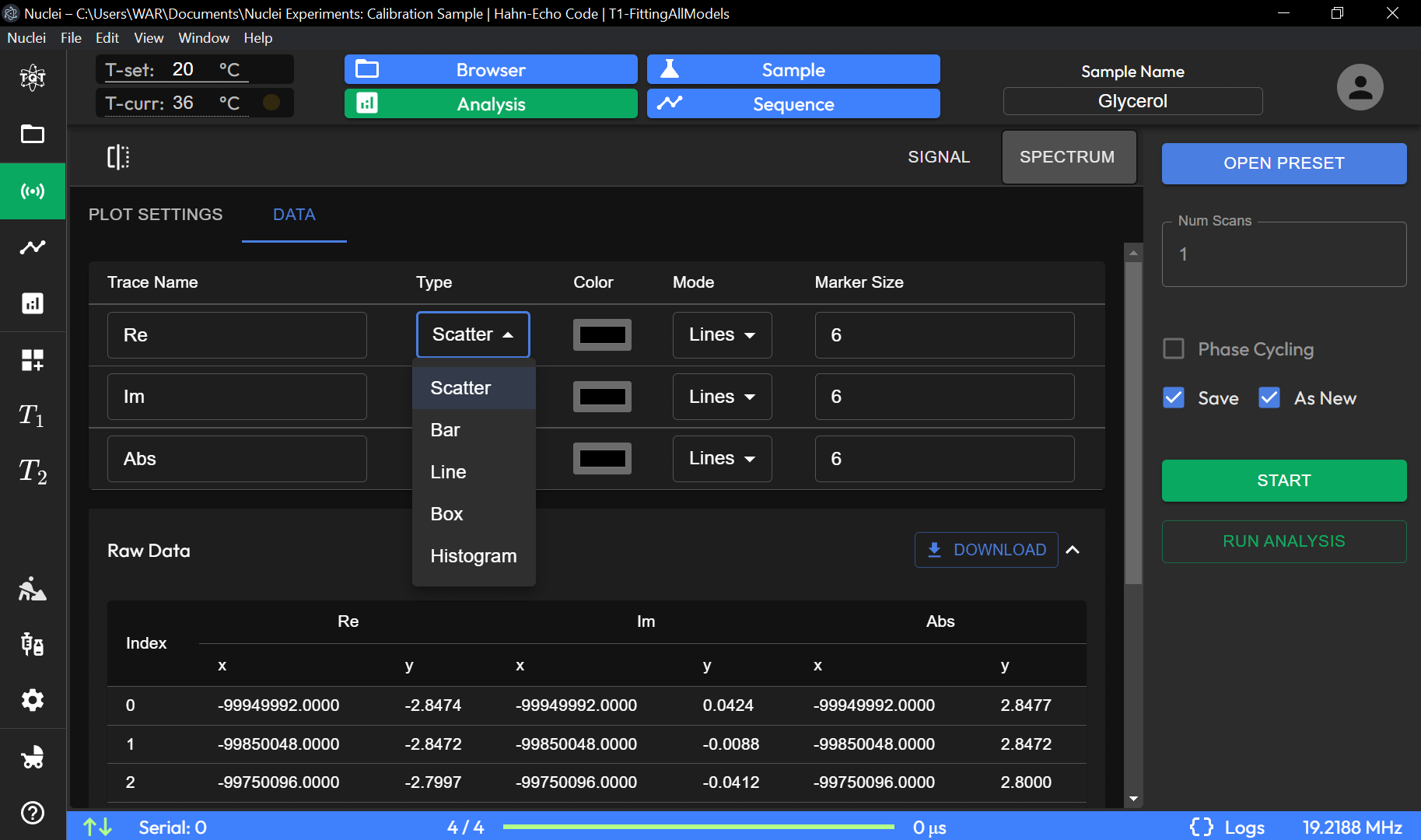Screen dimensions: 1421x840
Task: Click the Nuclei app icon in title bar
Action: tap(11, 13)
